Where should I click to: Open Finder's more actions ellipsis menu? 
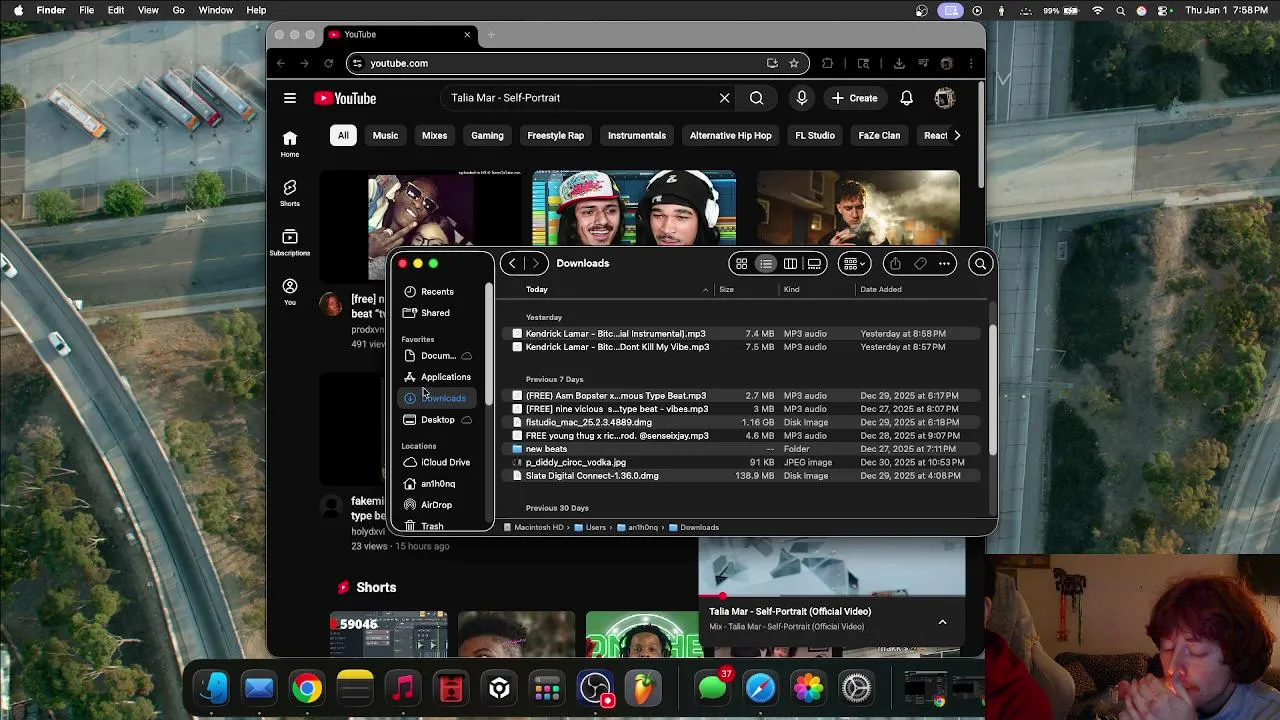click(944, 264)
